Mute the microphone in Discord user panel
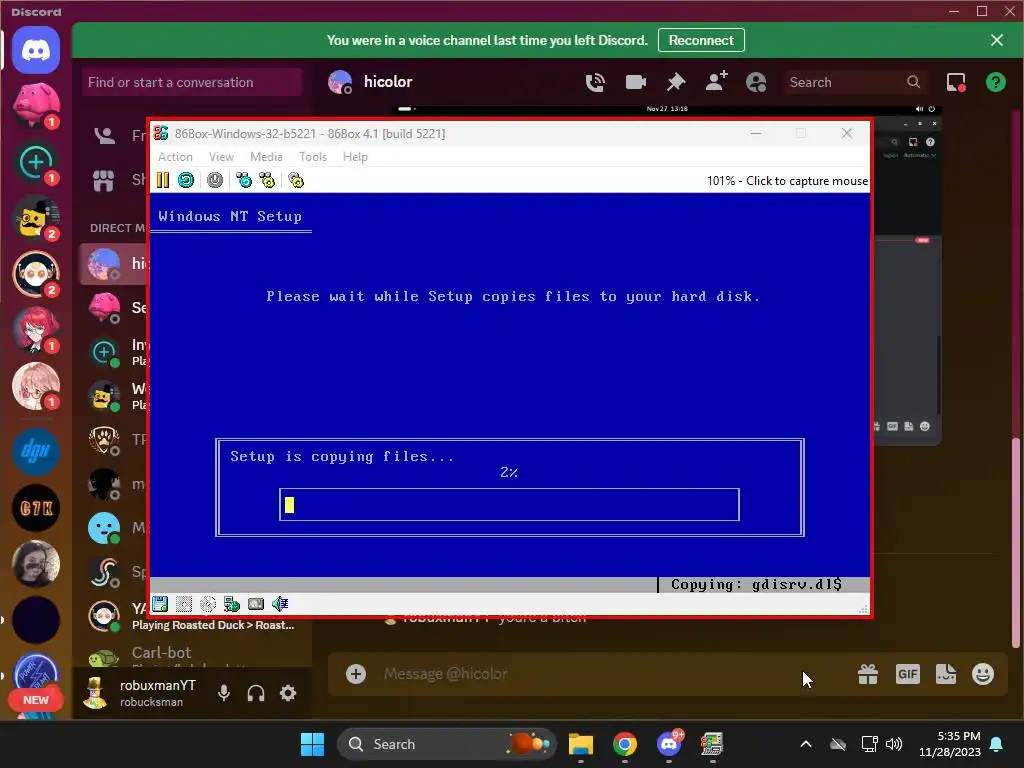Image resolution: width=1024 pixels, height=768 pixels. 224,693
